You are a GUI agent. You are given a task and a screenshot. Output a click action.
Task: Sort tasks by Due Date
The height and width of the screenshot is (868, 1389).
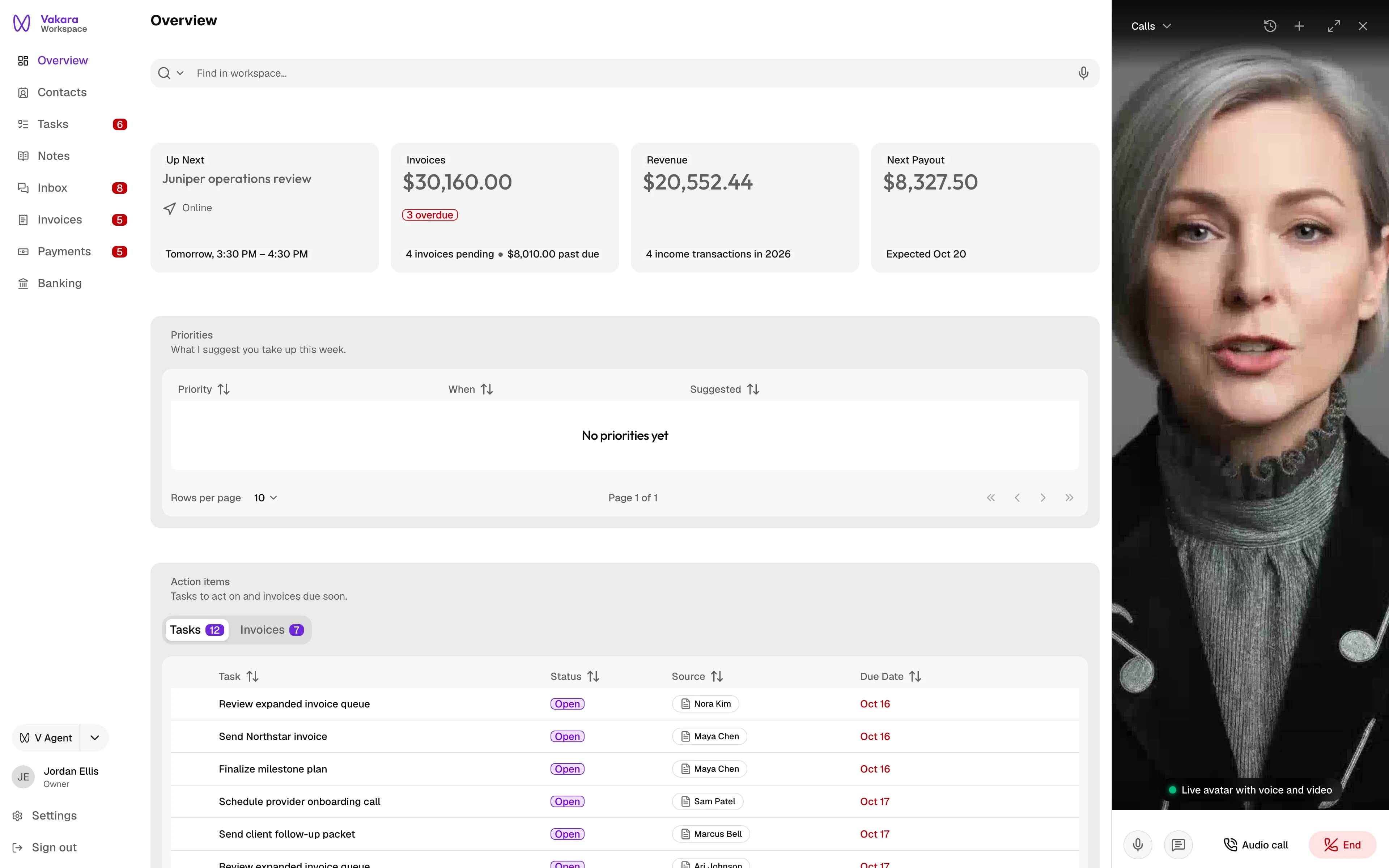pyautogui.click(x=890, y=676)
